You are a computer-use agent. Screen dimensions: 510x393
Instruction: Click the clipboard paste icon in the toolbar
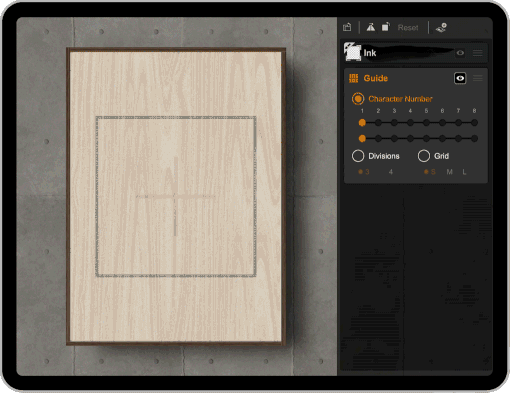pyautogui.click(x=347, y=27)
